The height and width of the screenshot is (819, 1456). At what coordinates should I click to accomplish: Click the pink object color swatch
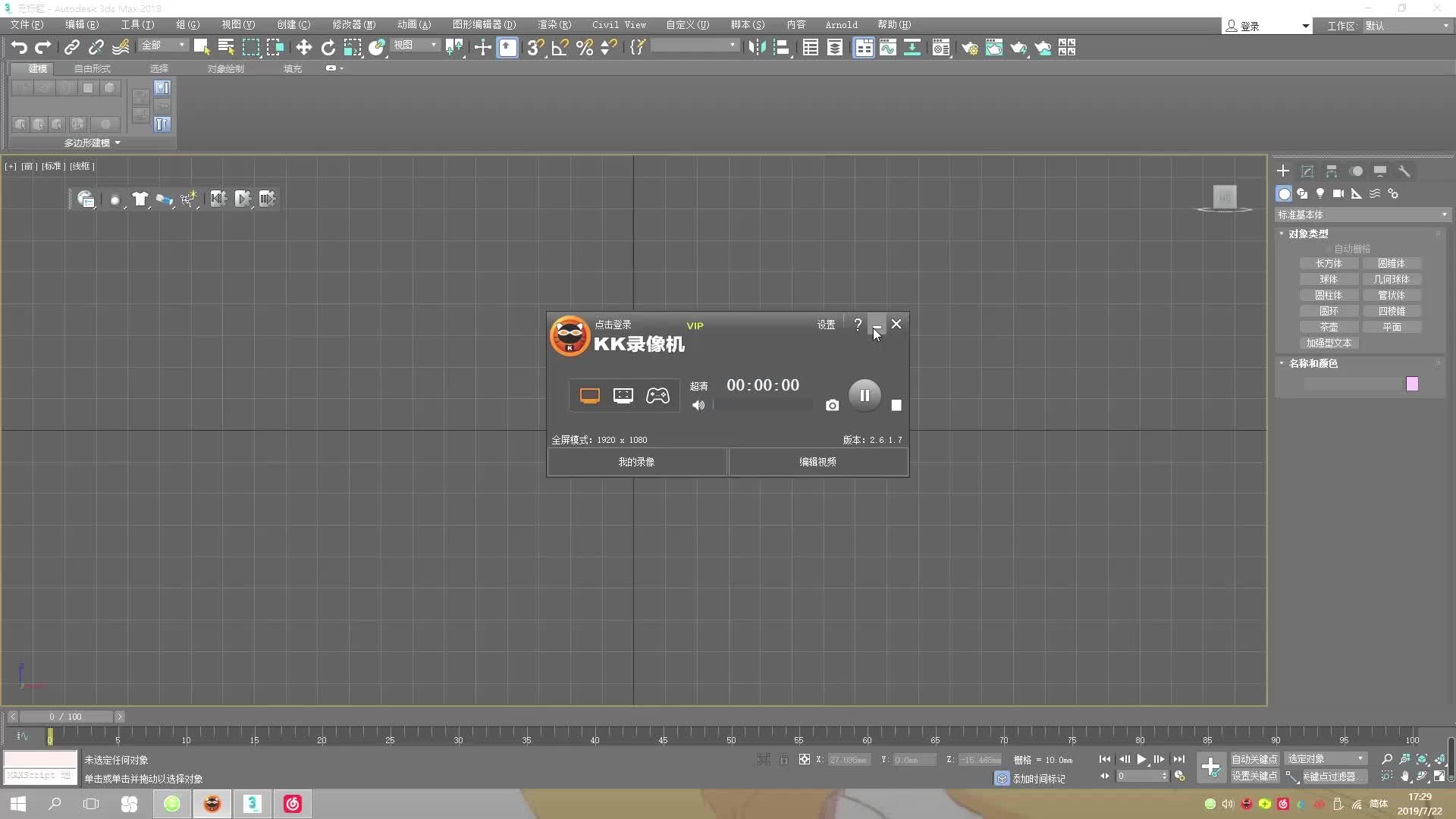[x=1412, y=384]
